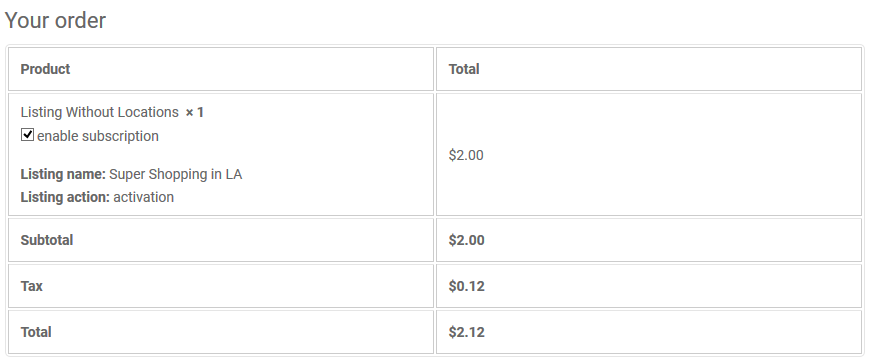The image size is (870, 363).
Task: Click the Listing Without Locations product name
Action: tap(99, 112)
